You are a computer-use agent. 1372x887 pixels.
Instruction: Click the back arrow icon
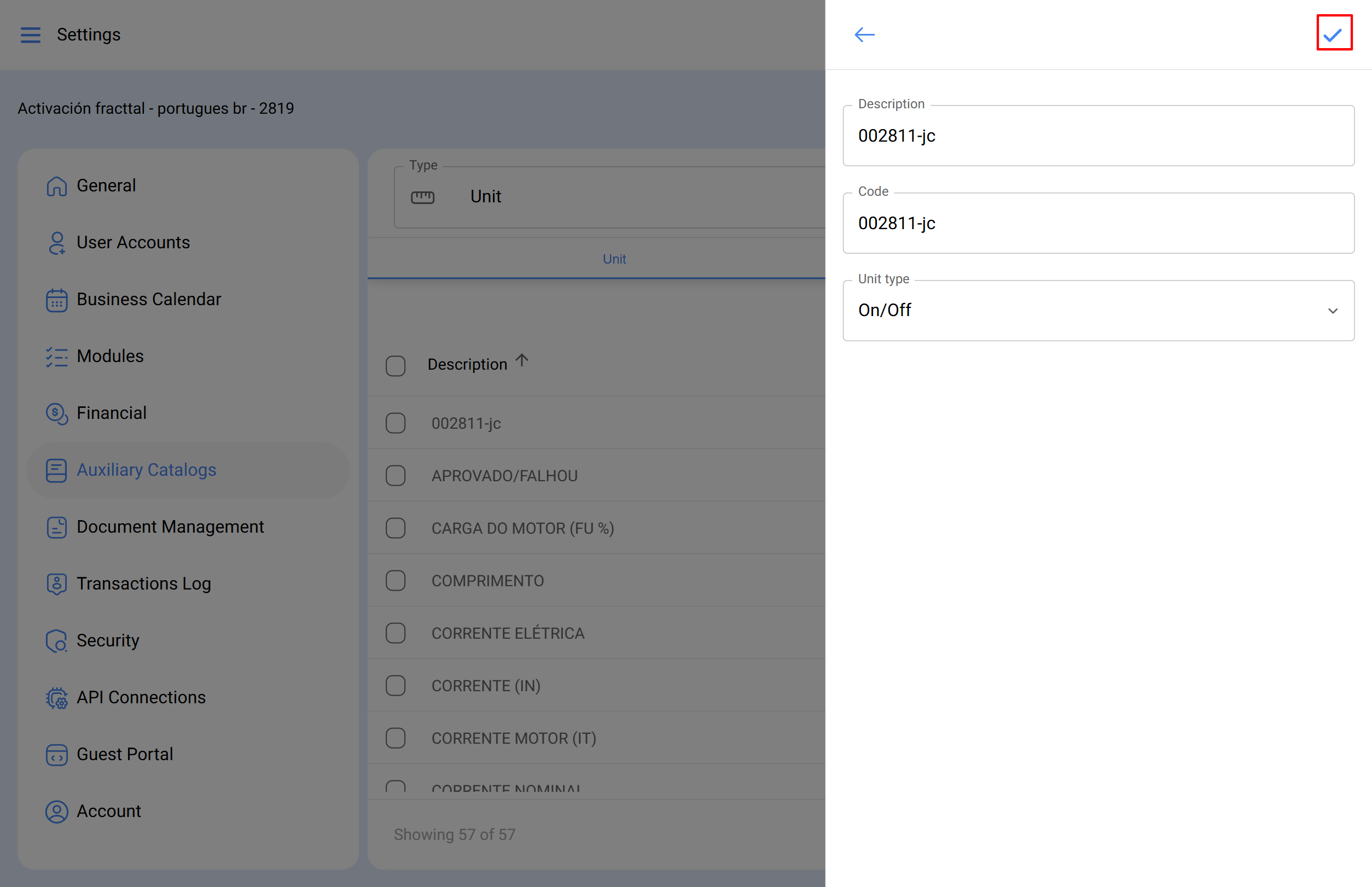(864, 34)
